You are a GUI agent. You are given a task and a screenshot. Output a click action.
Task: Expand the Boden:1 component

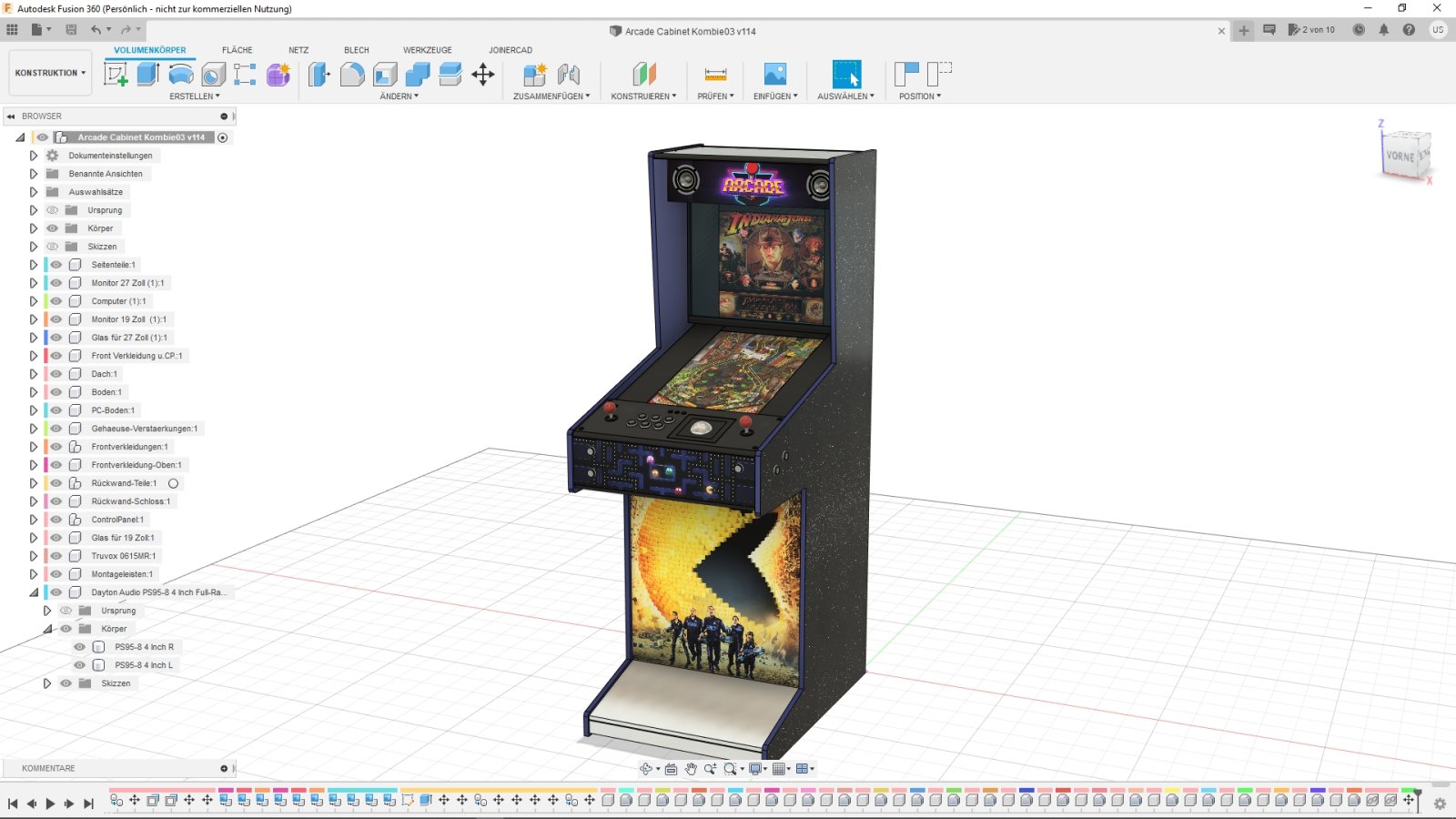[34, 392]
